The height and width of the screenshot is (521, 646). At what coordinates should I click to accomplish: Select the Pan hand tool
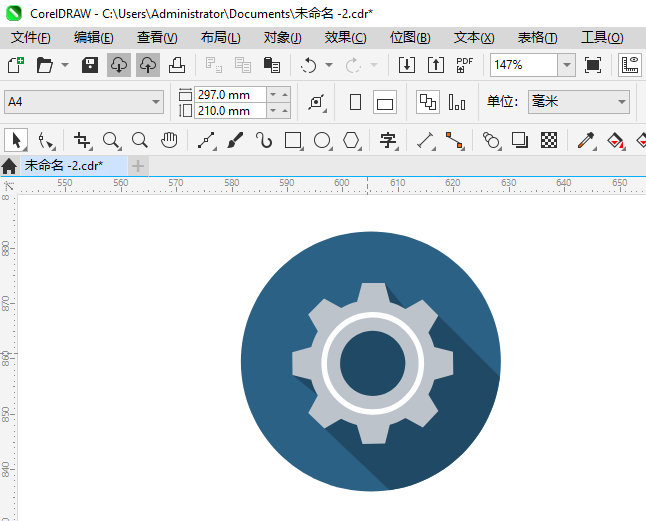(169, 140)
